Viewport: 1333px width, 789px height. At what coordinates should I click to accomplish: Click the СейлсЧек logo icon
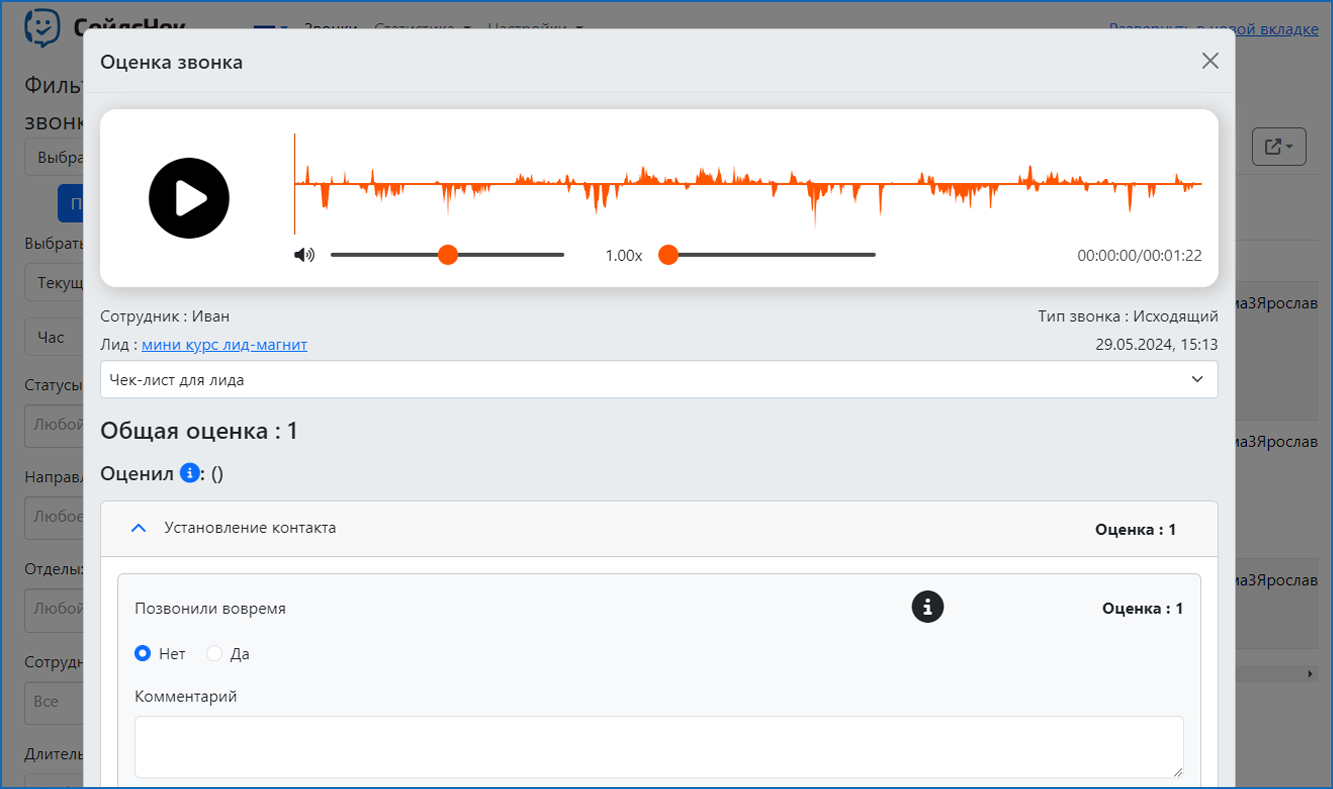(x=42, y=27)
